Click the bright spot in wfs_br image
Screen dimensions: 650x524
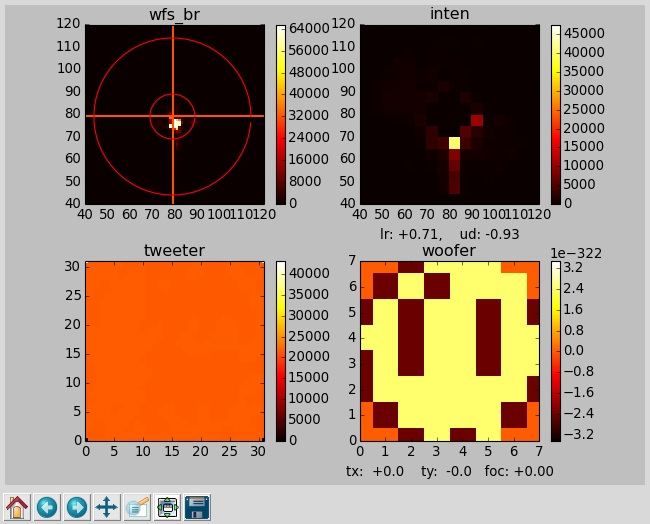tap(176, 124)
